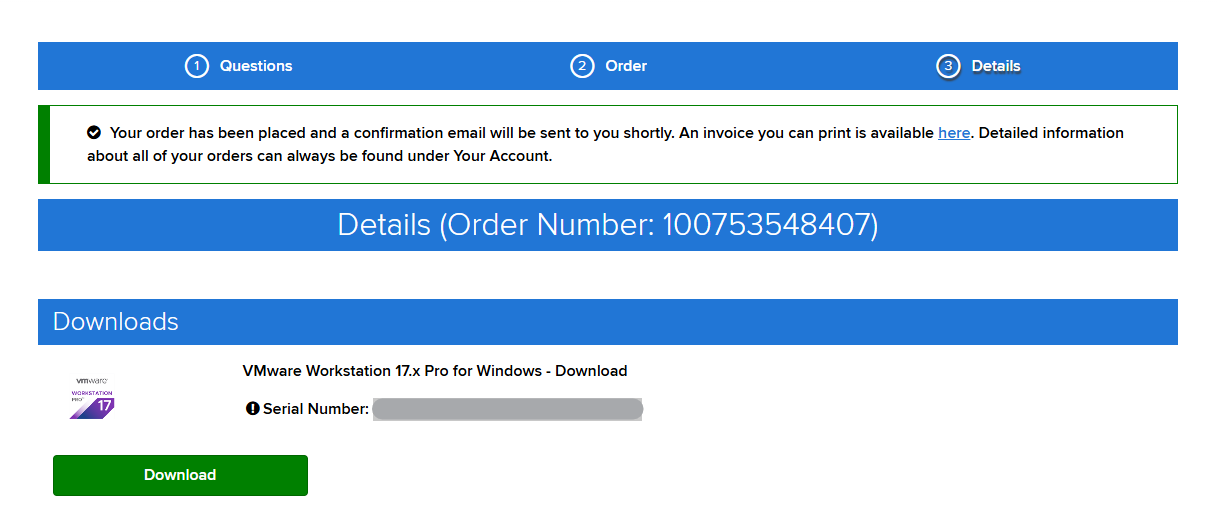Go to the Order step
1217x525 pixels.
[626, 66]
